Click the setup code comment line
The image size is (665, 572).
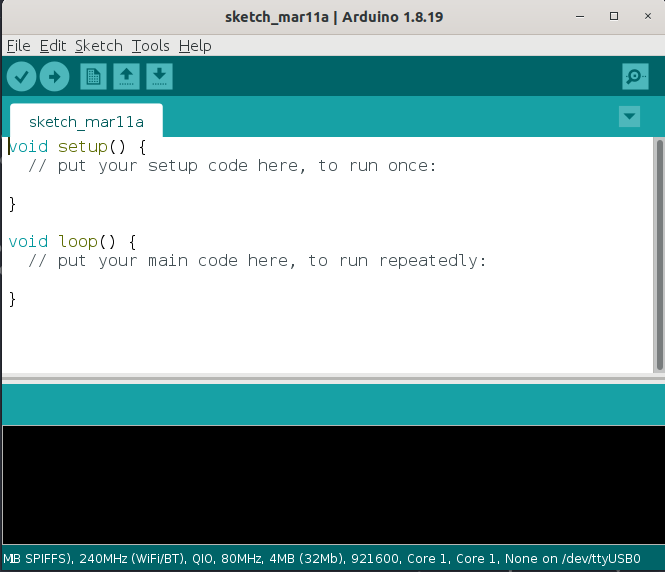[x=232, y=166]
